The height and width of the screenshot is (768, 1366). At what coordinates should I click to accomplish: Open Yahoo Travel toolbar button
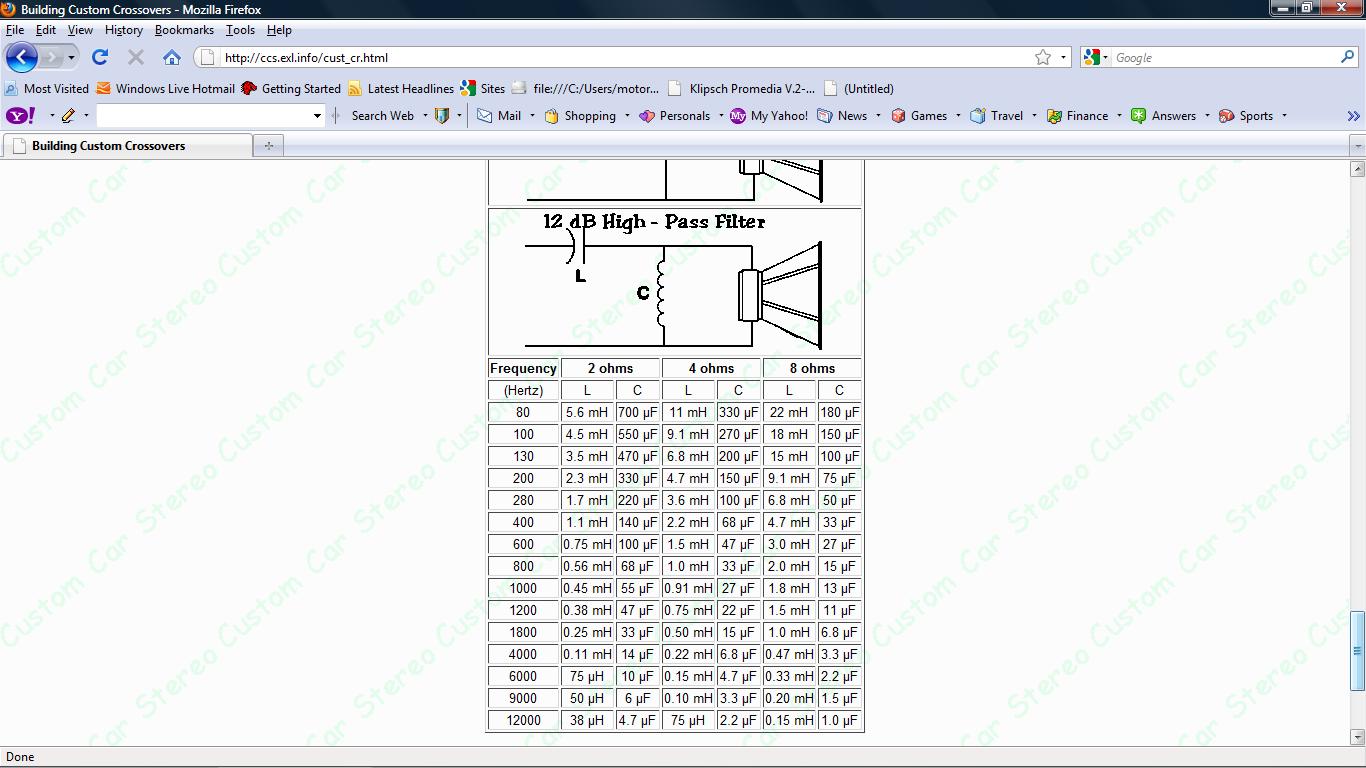(997, 116)
